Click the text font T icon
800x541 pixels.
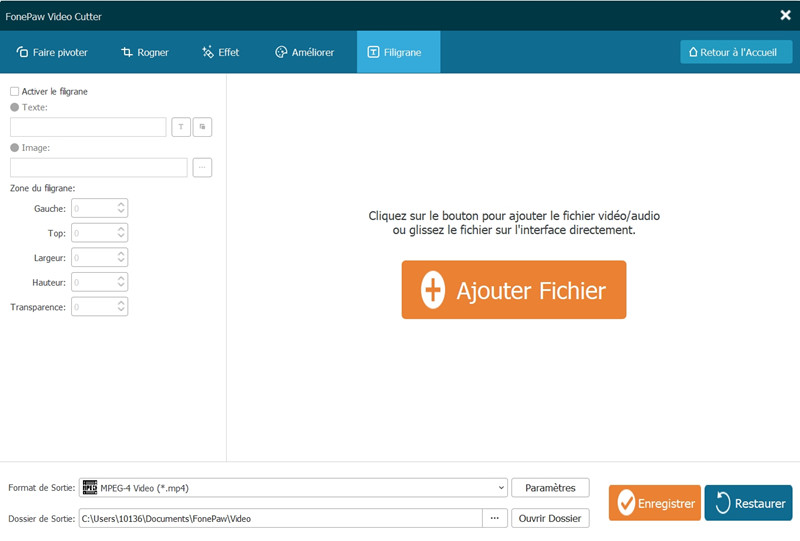[x=181, y=127]
